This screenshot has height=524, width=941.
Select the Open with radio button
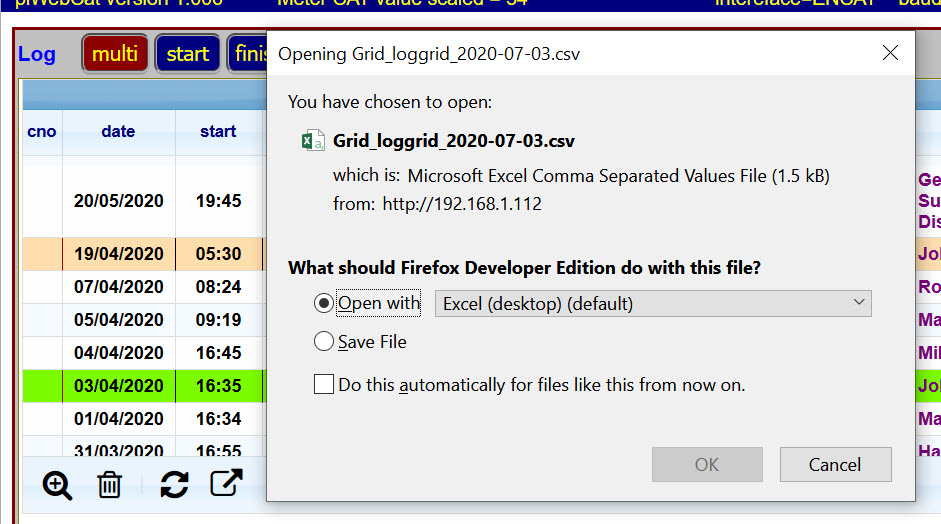(x=324, y=303)
